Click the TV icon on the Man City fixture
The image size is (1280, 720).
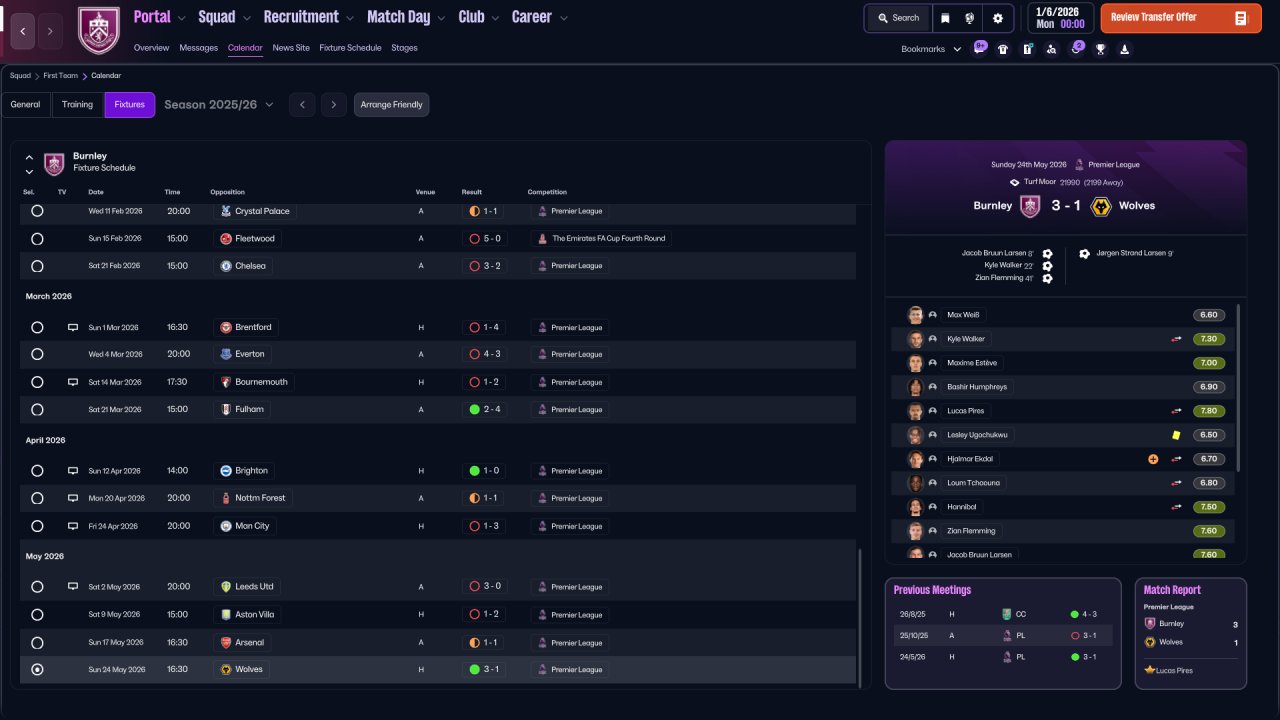coord(73,526)
